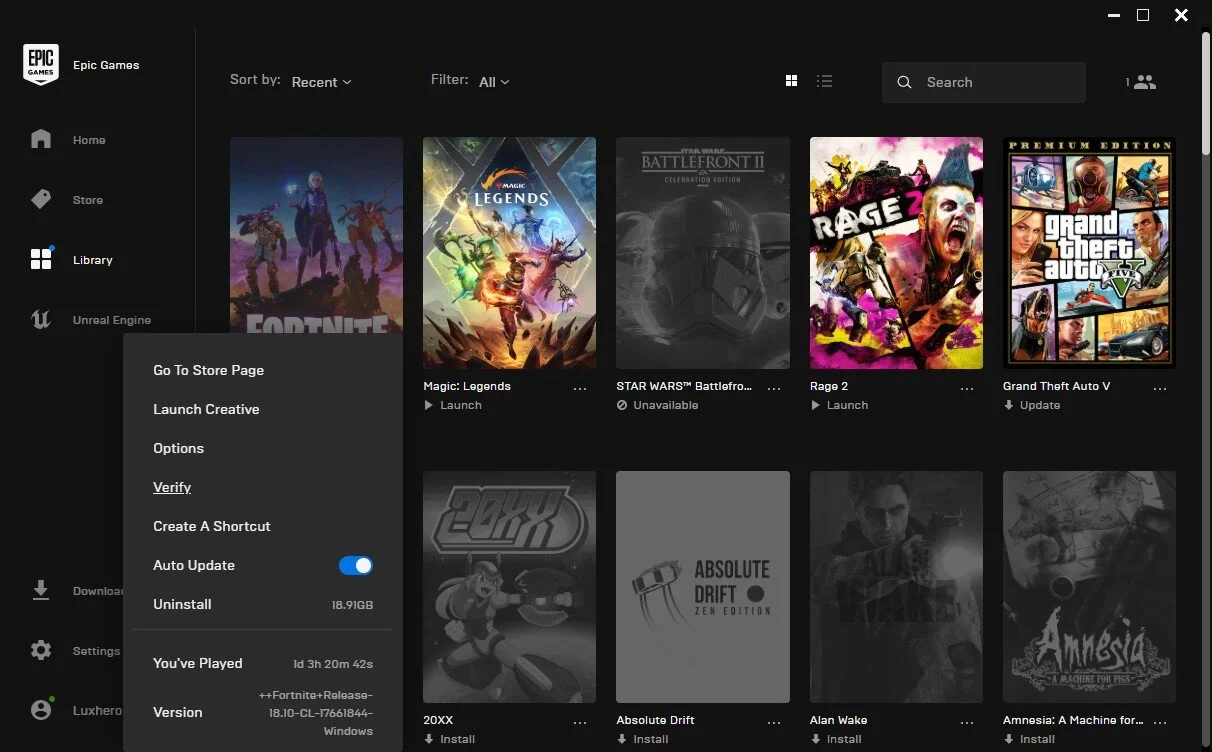Open Absolute Drift three-dot menu
Viewport: 1212px width, 752px height.
coord(773,722)
